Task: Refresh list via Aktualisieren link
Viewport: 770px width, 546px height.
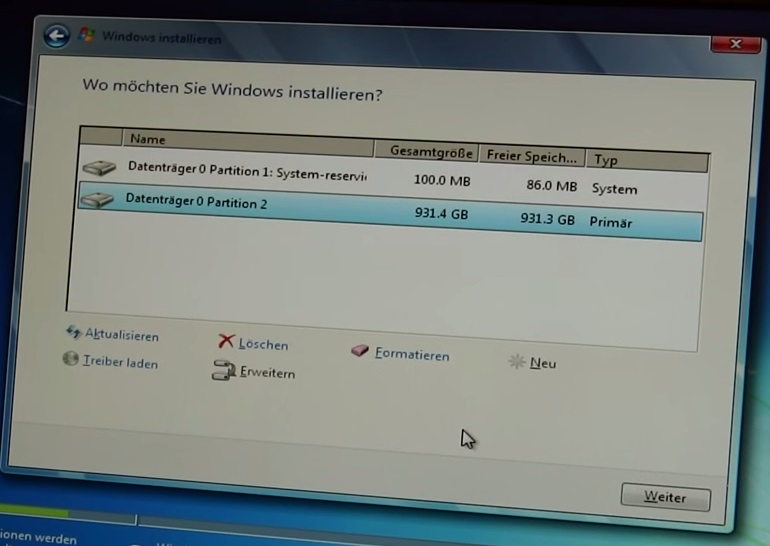Action: coord(122,335)
